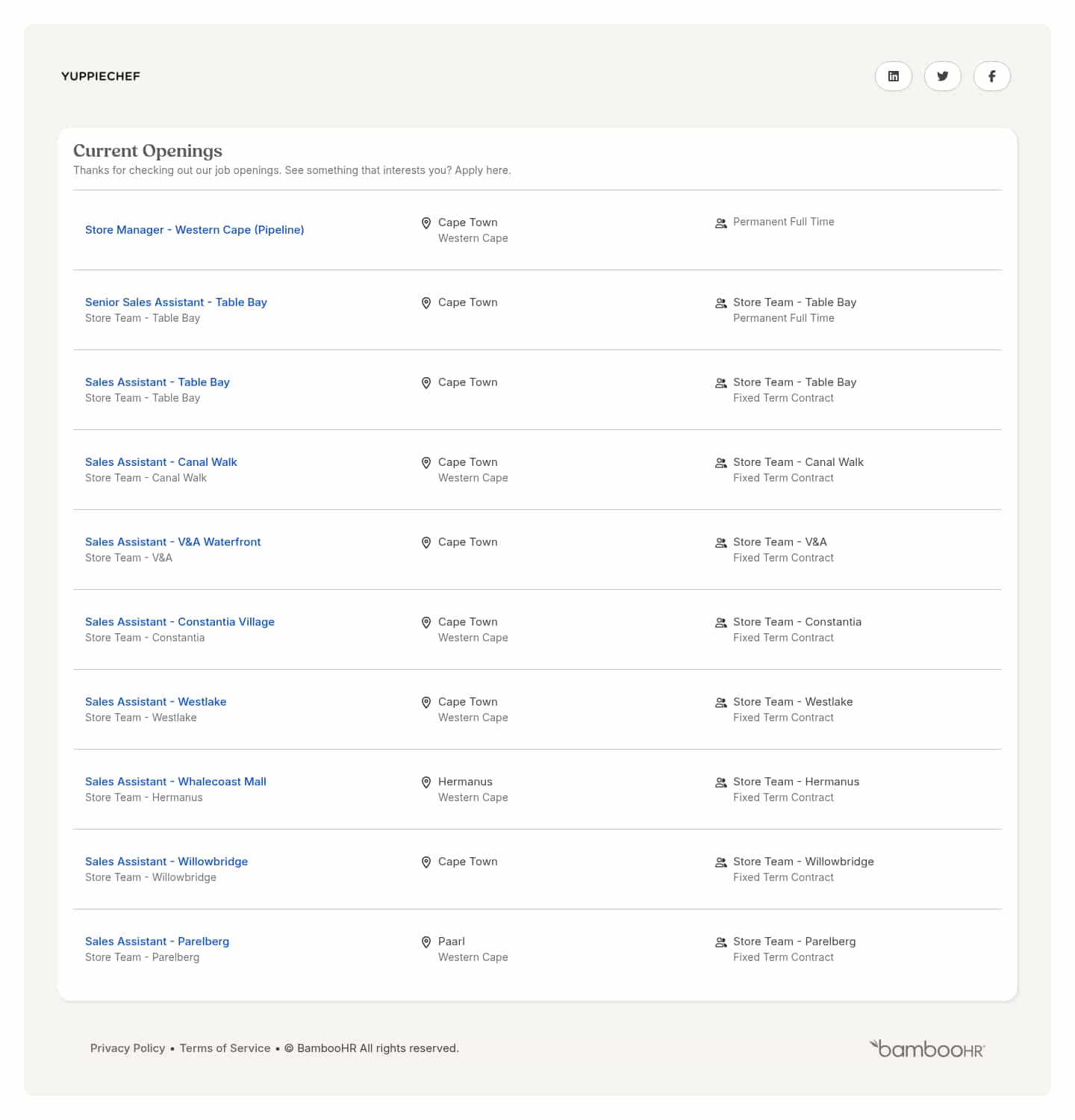Image resolution: width=1075 pixels, height=1120 pixels.
Task: Click 'Store Team - Westlake' department text on right
Action: [793, 702]
